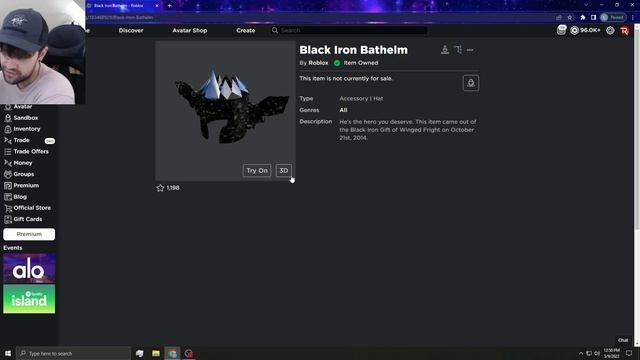Viewport: 640px width, 360px height.
Task: Click the white Premium button
Action: click(x=29, y=234)
